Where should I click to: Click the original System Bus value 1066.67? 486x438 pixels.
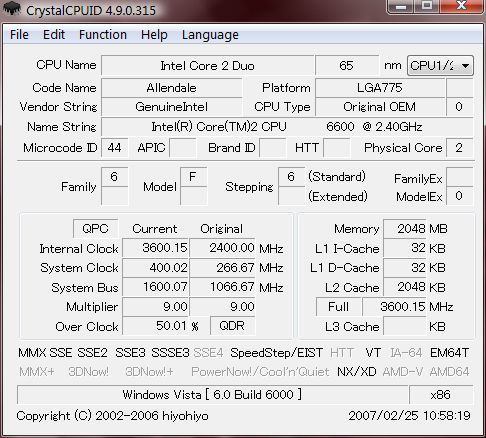click(222, 287)
